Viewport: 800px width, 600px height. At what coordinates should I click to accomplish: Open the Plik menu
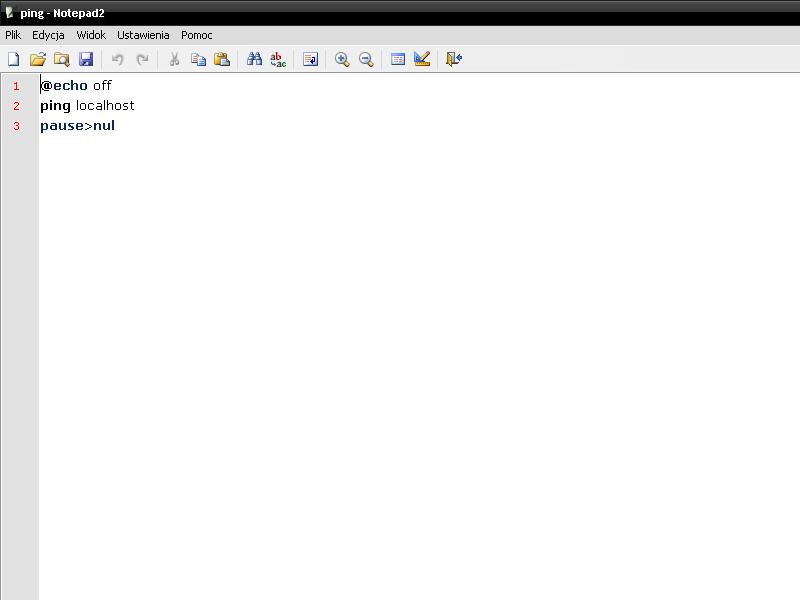[13, 35]
